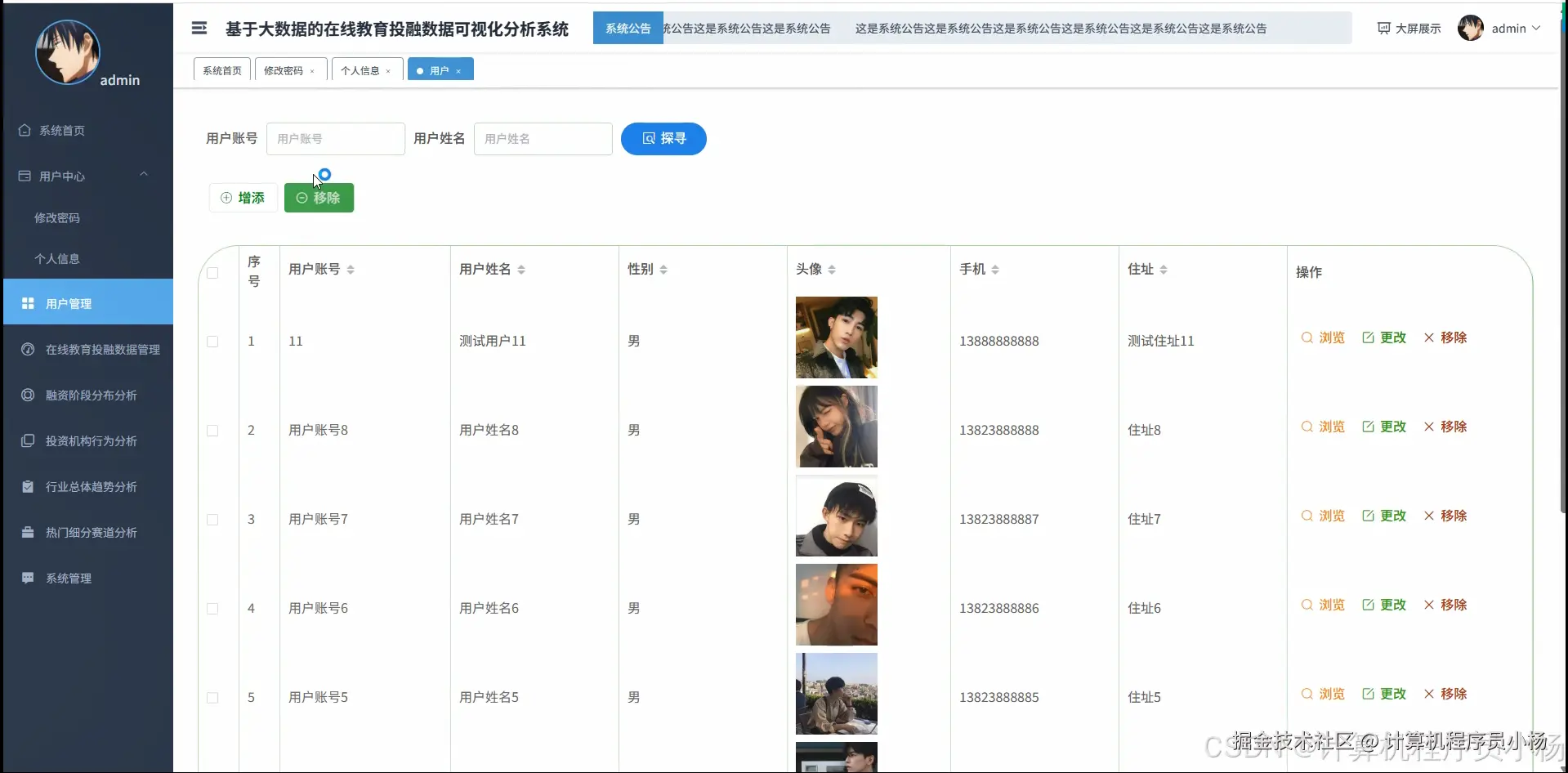Close the 用户 tab
Viewport: 1568px width, 773px height.
(x=460, y=69)
